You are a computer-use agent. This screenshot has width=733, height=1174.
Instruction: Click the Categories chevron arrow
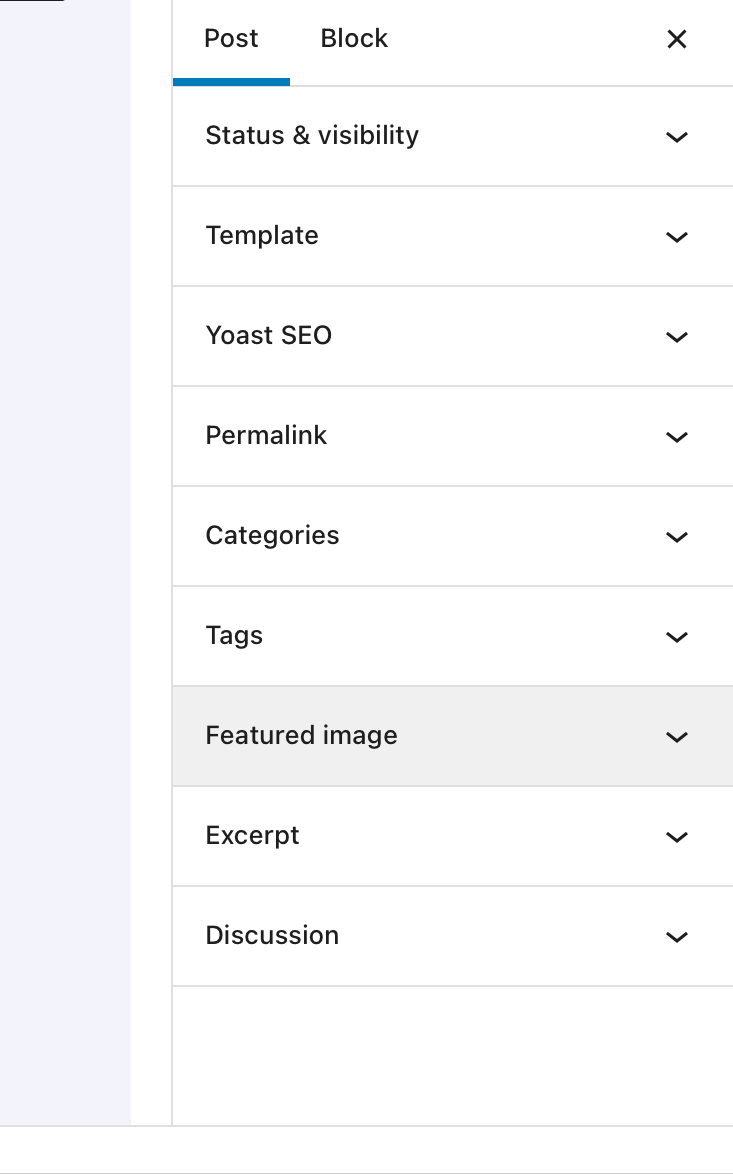(677, 537)
